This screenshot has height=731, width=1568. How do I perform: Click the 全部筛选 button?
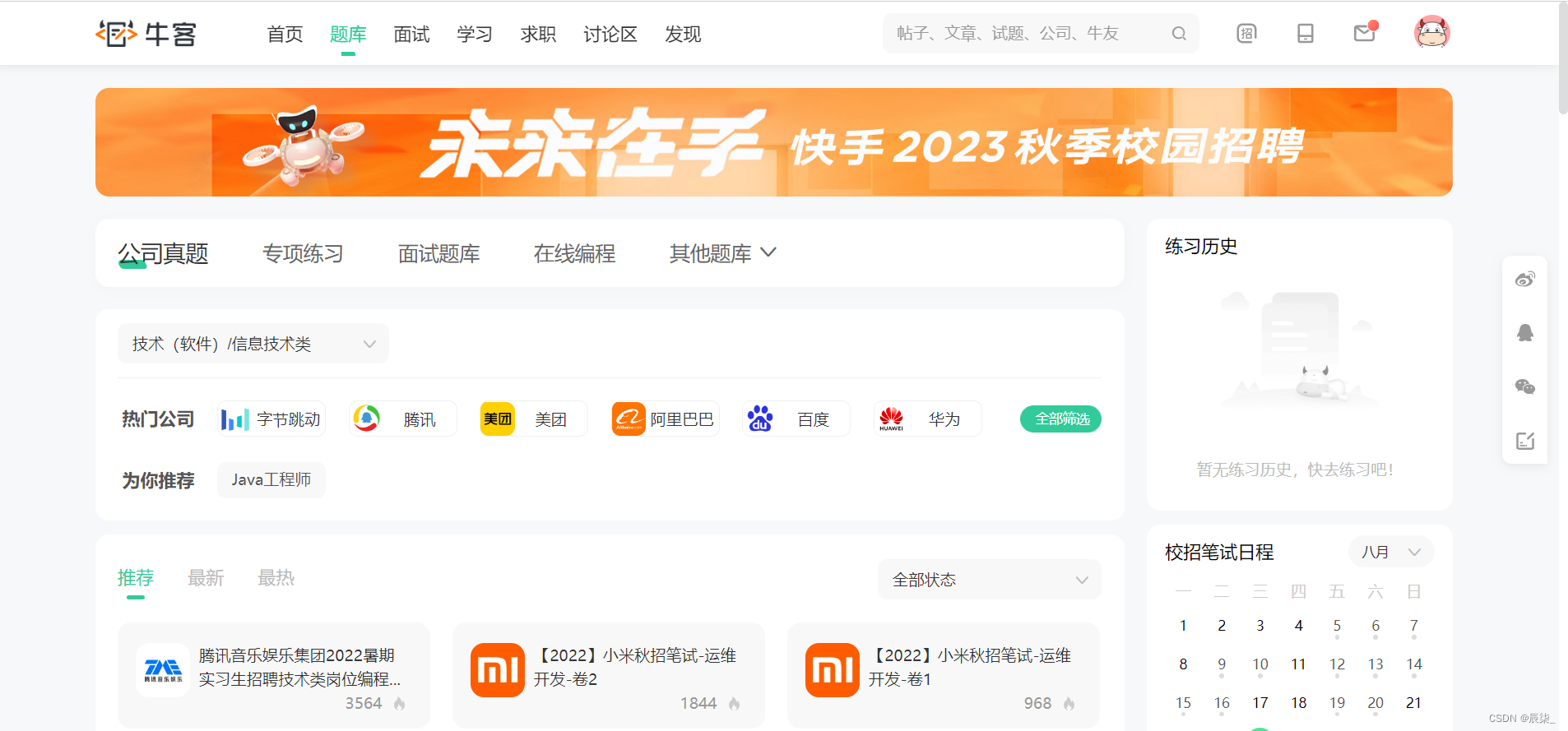pos(1060,419)
